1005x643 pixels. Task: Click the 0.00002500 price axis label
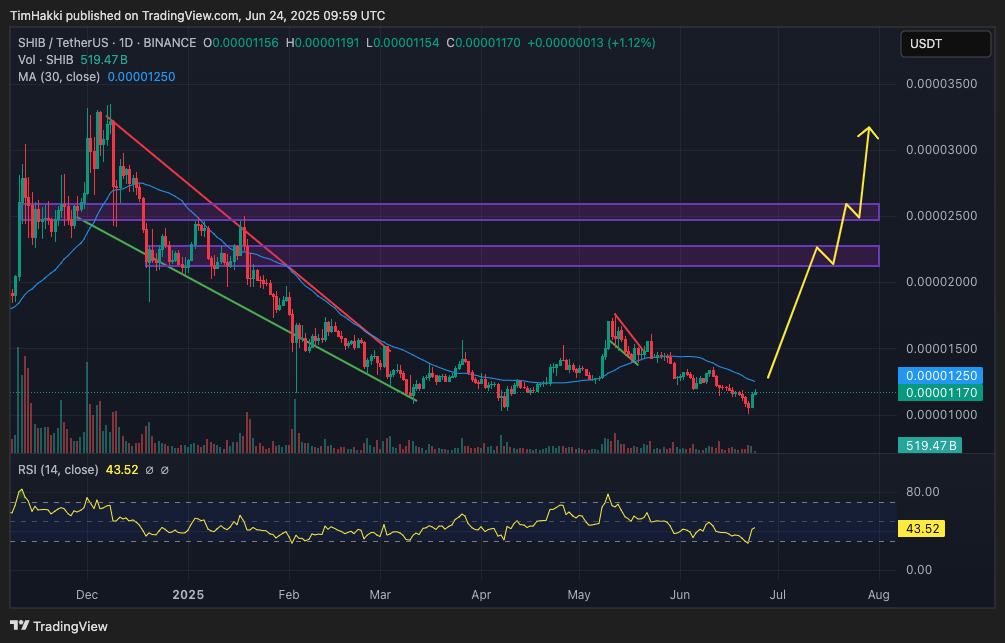coord(942,216)
